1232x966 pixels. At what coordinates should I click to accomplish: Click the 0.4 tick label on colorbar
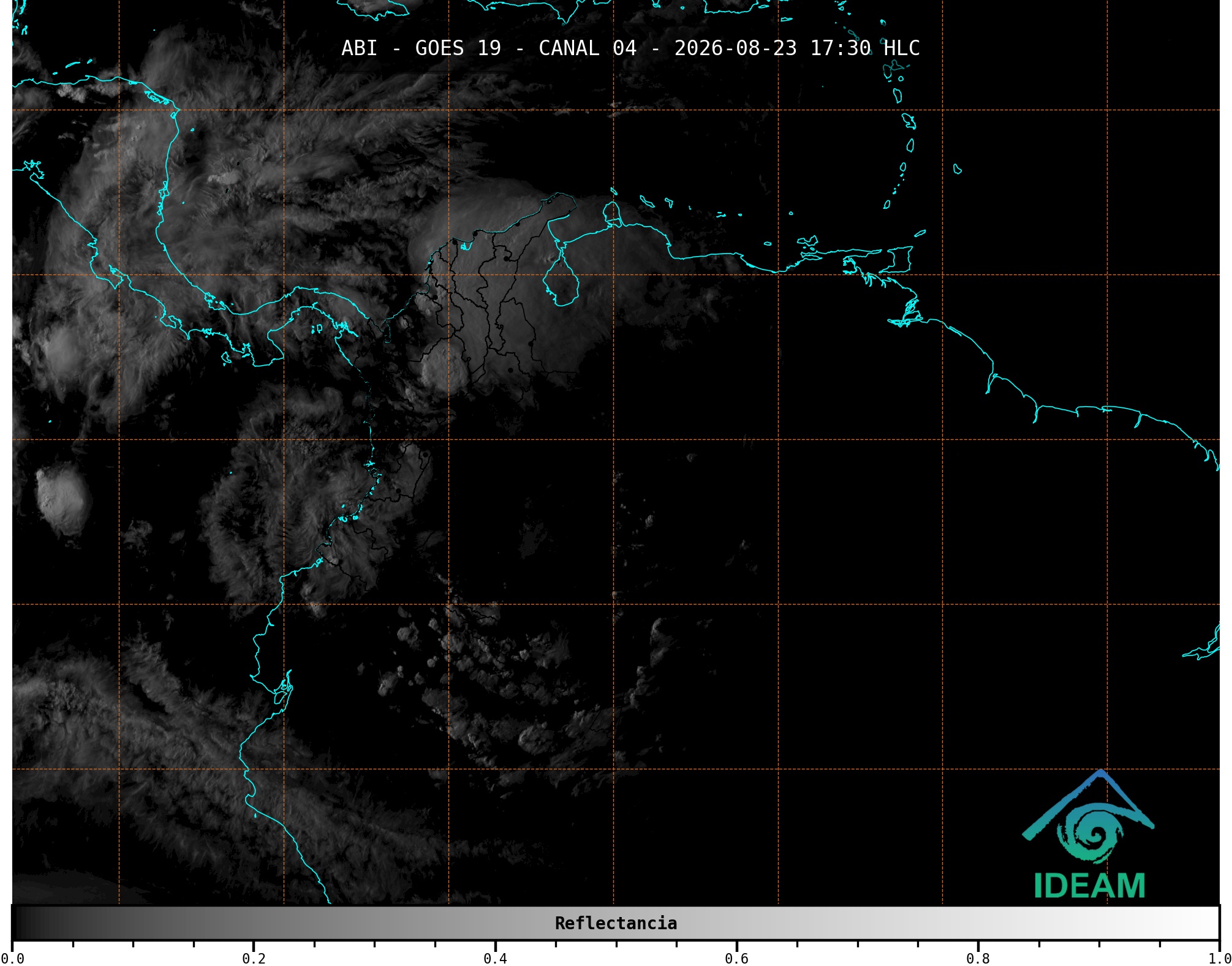495,958
